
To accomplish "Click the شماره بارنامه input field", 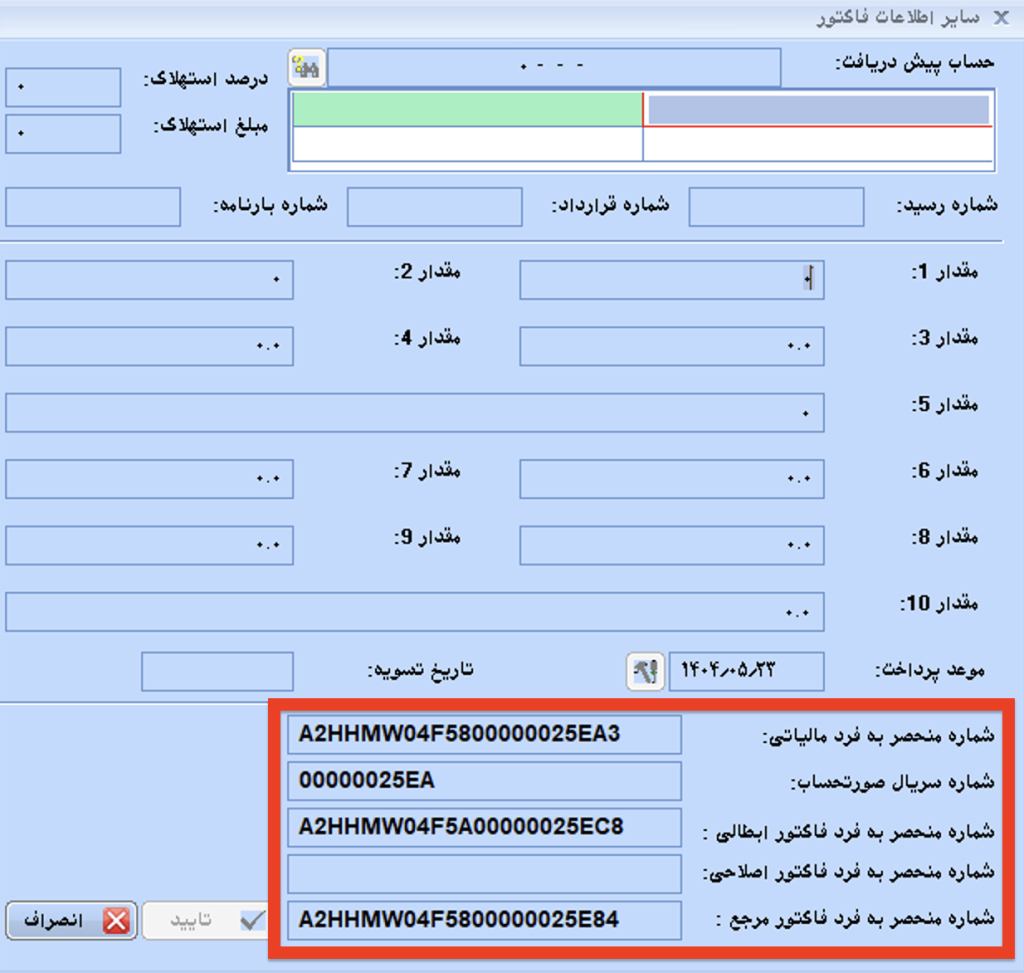I will coord(93,207).
